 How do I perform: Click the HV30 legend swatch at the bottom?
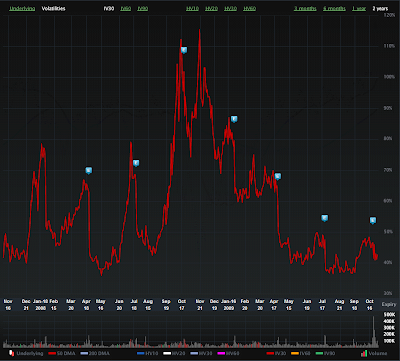(x=193, y=353)
